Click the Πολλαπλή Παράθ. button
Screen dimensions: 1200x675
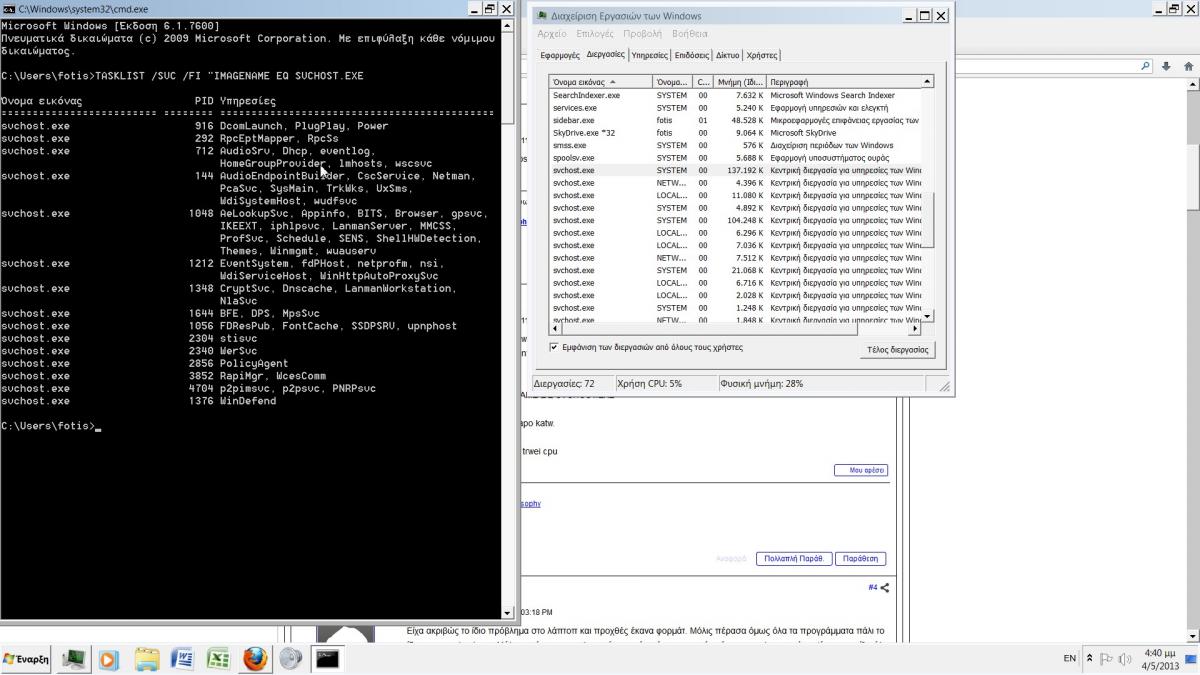click(x=794, y=559)
